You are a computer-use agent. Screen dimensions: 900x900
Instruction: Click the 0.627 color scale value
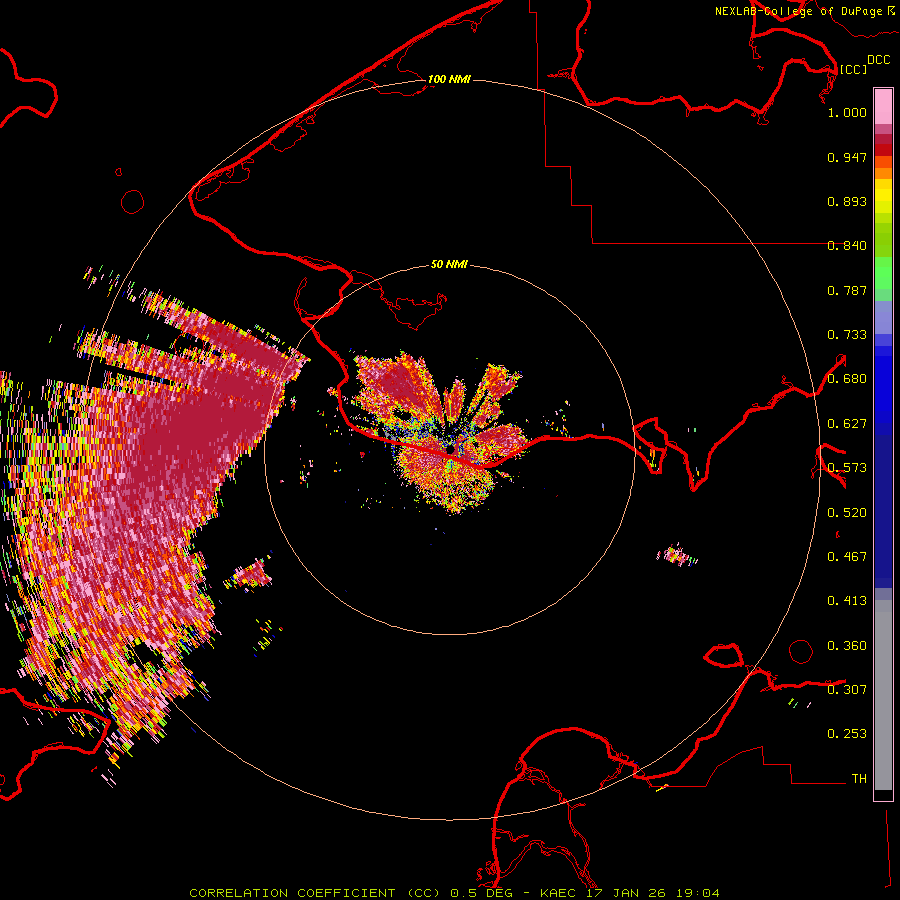click(x=847, y=424)
